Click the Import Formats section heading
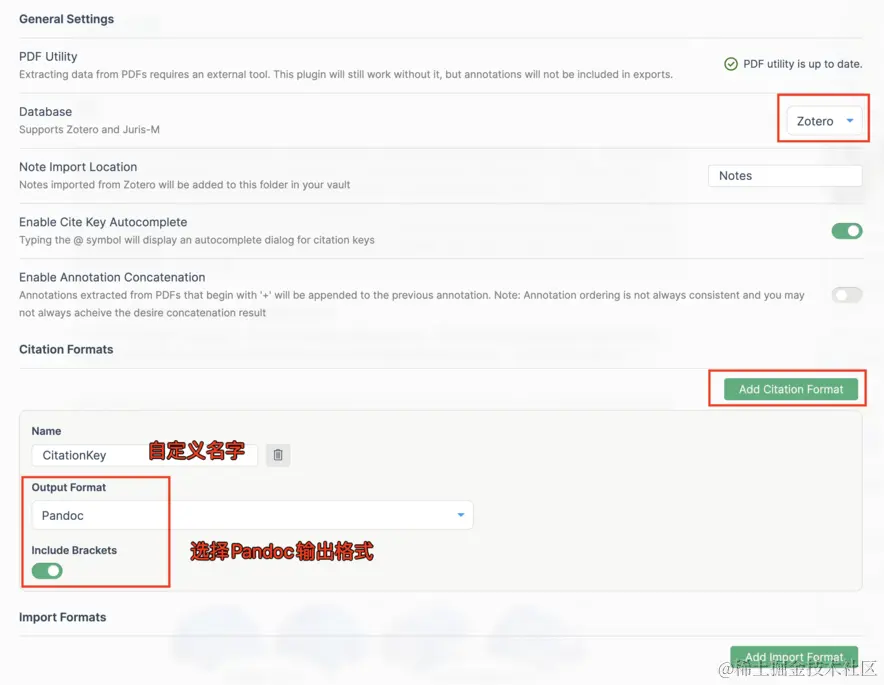Image resolution: width=884 pixels, height=685 pixels. click(63, 617)
